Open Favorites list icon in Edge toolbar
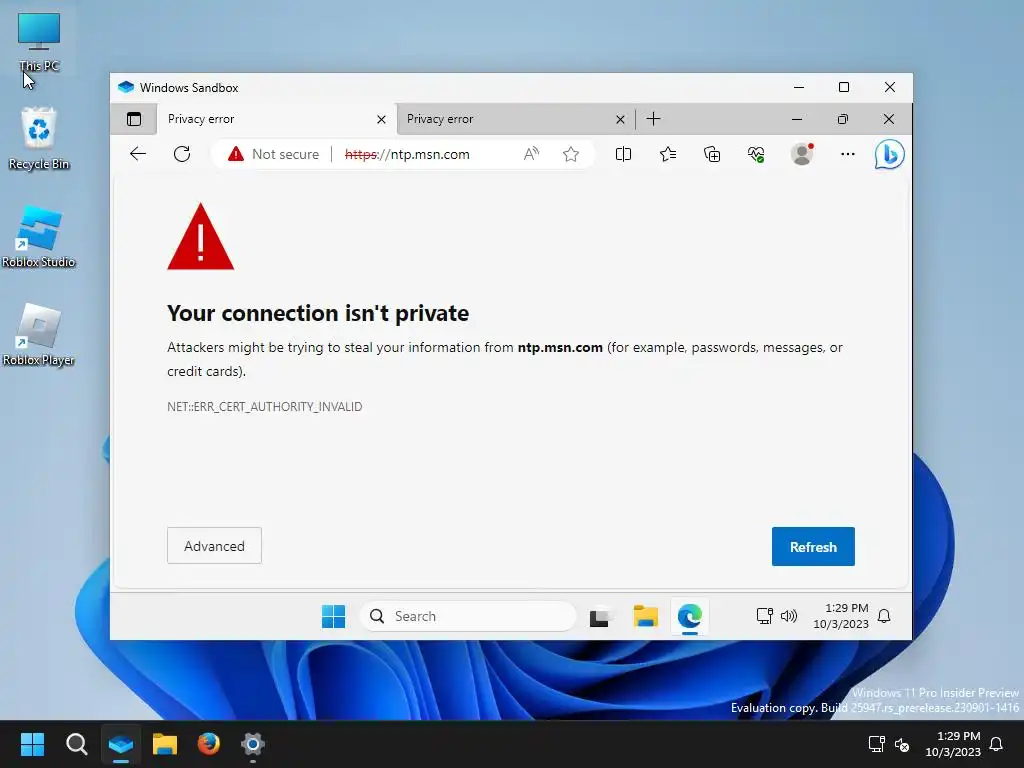The width and height of the screenshot is (1024, 768). [x=667, y=154]
